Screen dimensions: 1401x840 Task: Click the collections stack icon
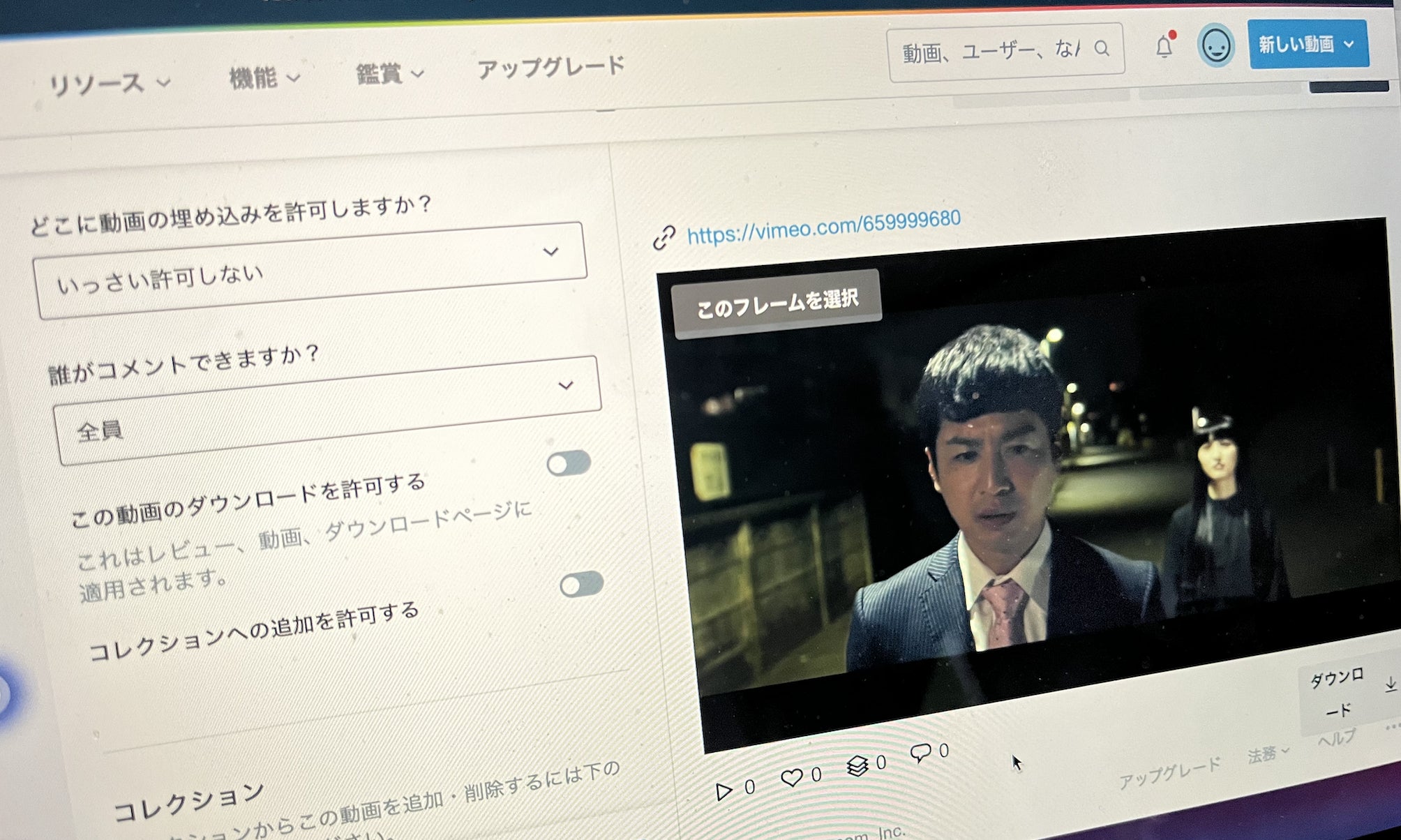tap(857, 766)
